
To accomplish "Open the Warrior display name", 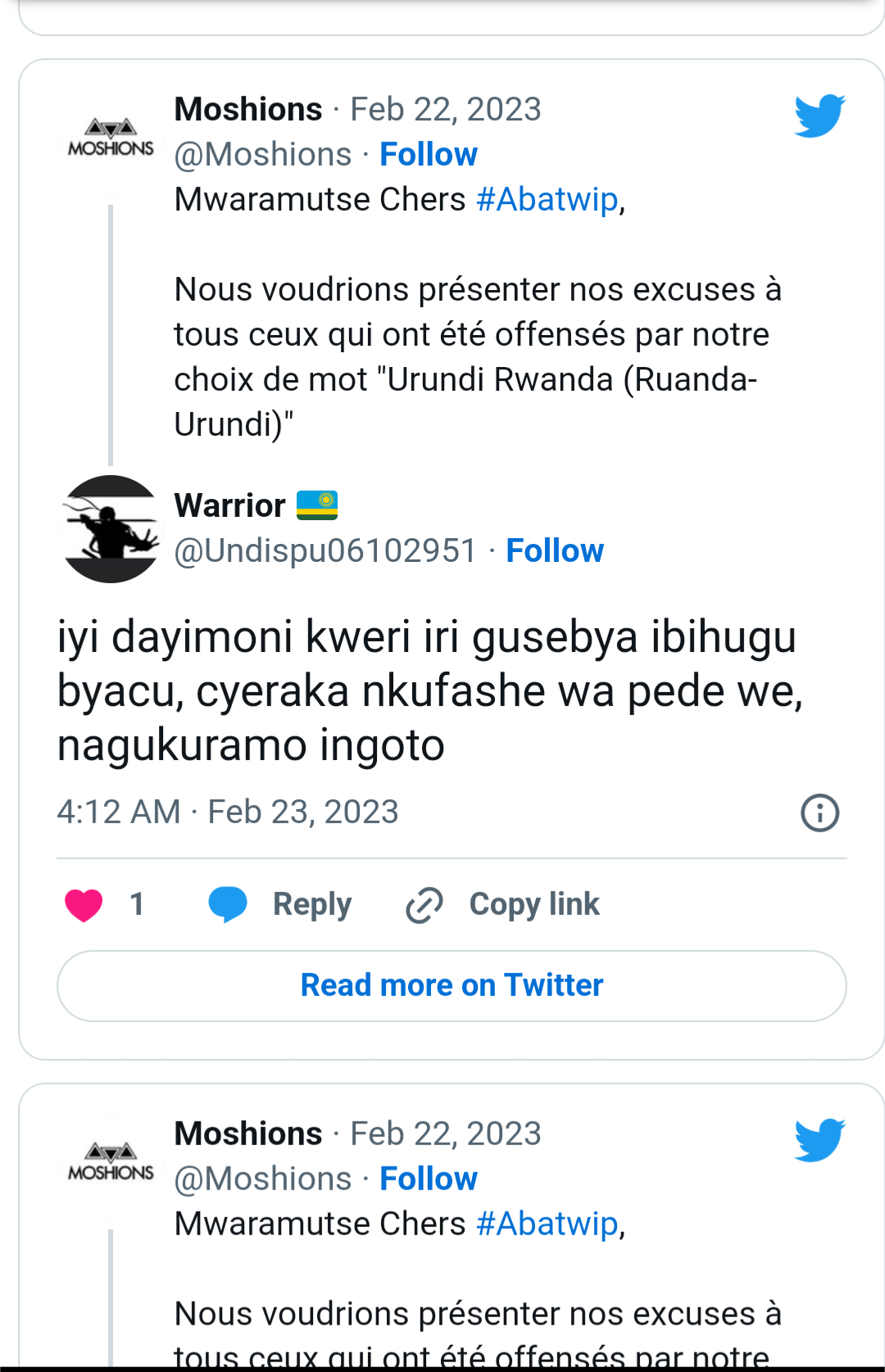I will pos(230,505).
